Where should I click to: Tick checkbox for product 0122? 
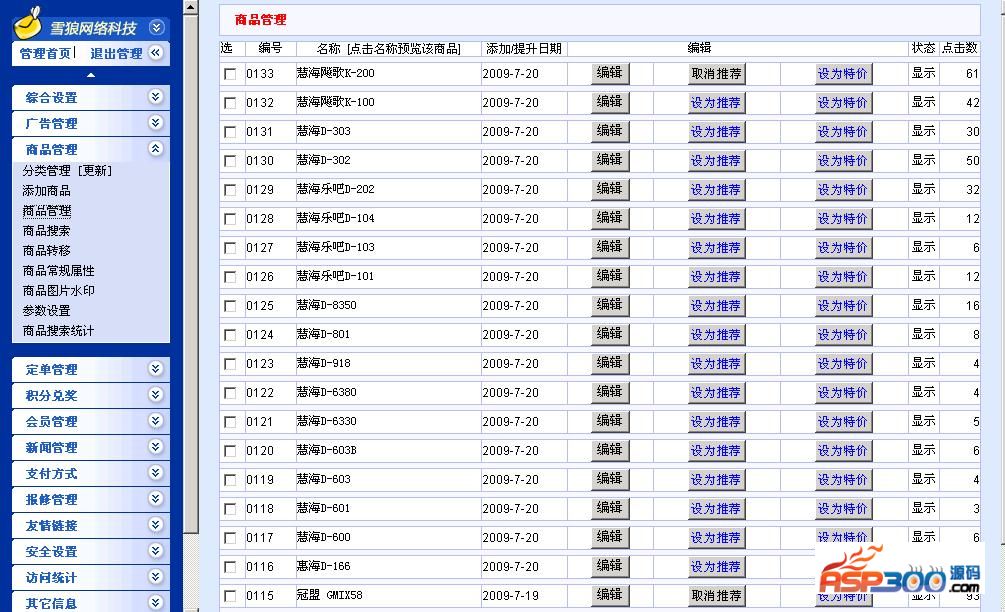pos(230,393)
